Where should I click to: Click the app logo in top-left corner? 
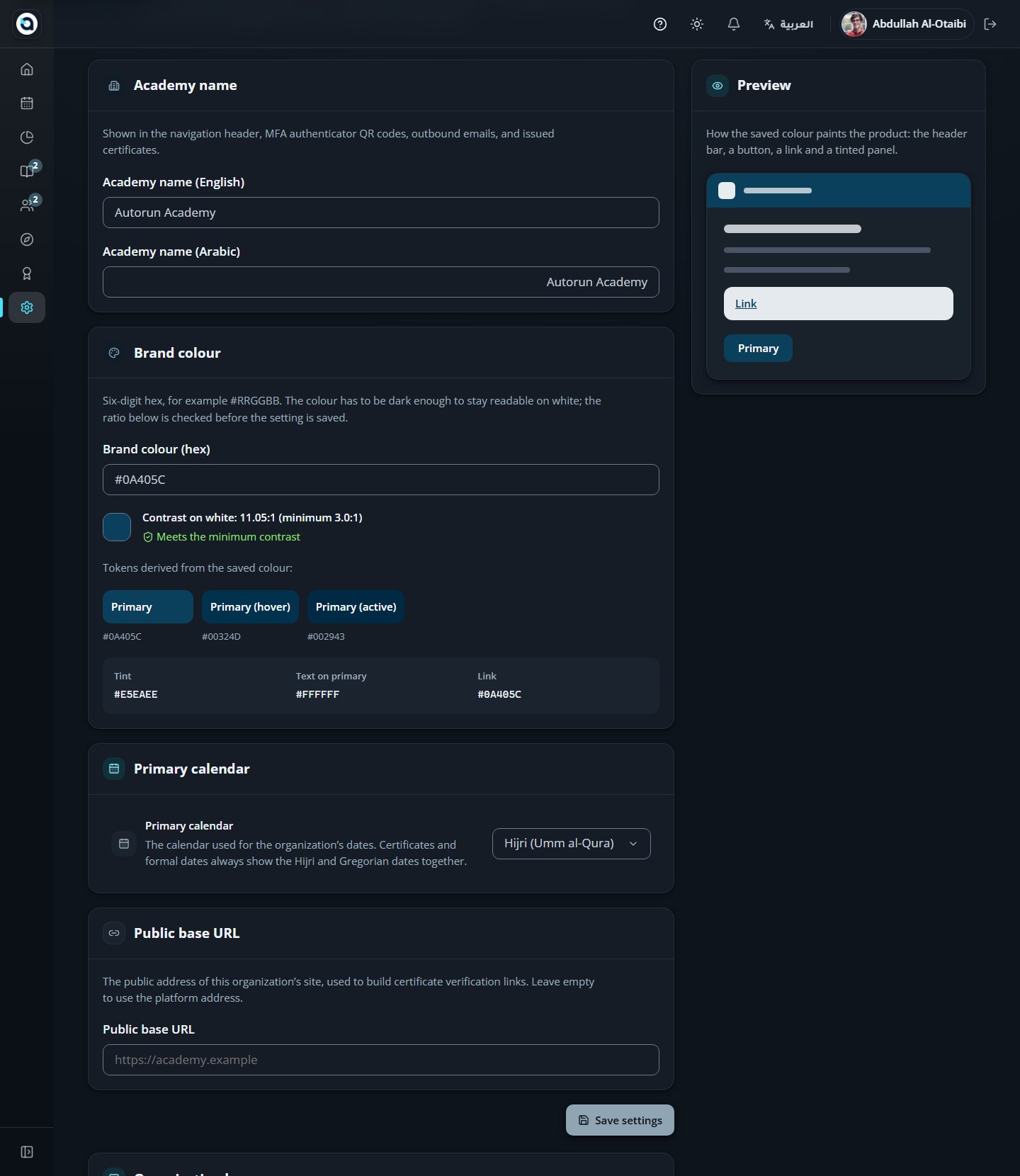click(27, 24)
